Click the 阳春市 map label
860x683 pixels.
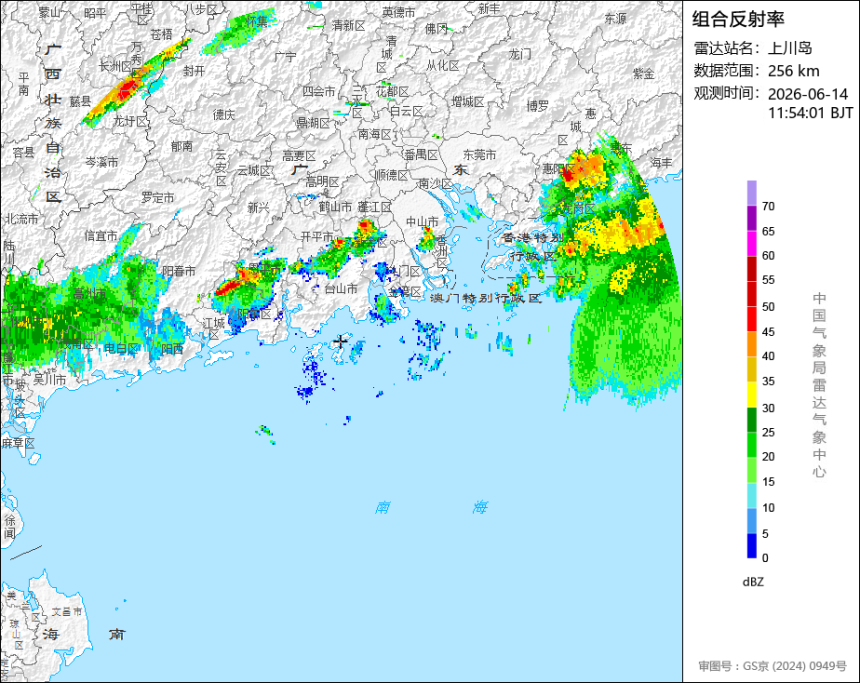tap(179, 271)
